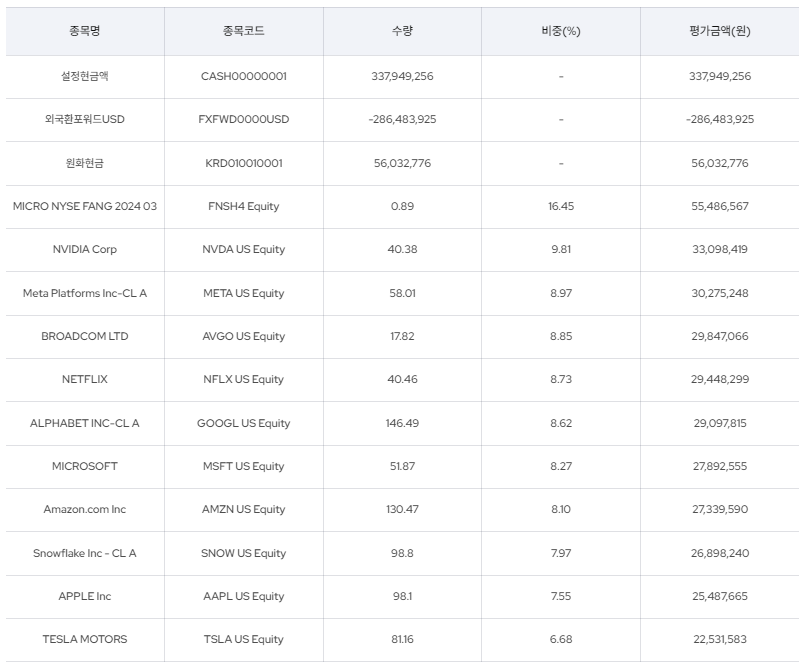Click weight value 9.81

click(x=561, y=249)
